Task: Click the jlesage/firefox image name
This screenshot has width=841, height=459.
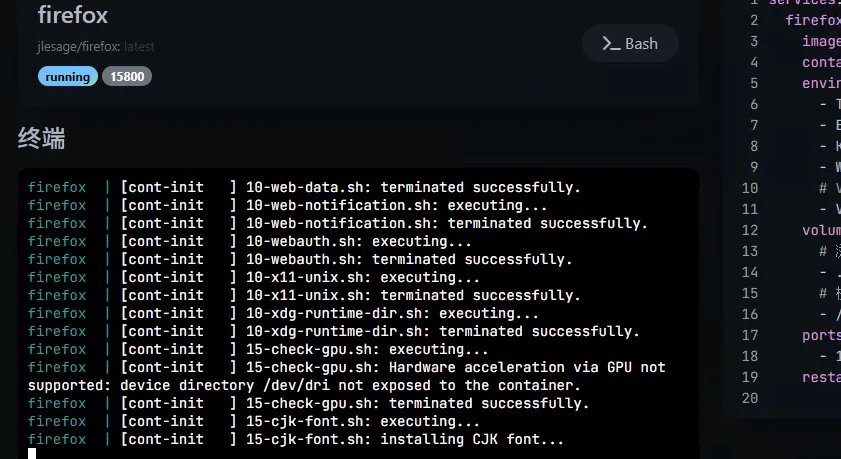Action: [79, 46]
